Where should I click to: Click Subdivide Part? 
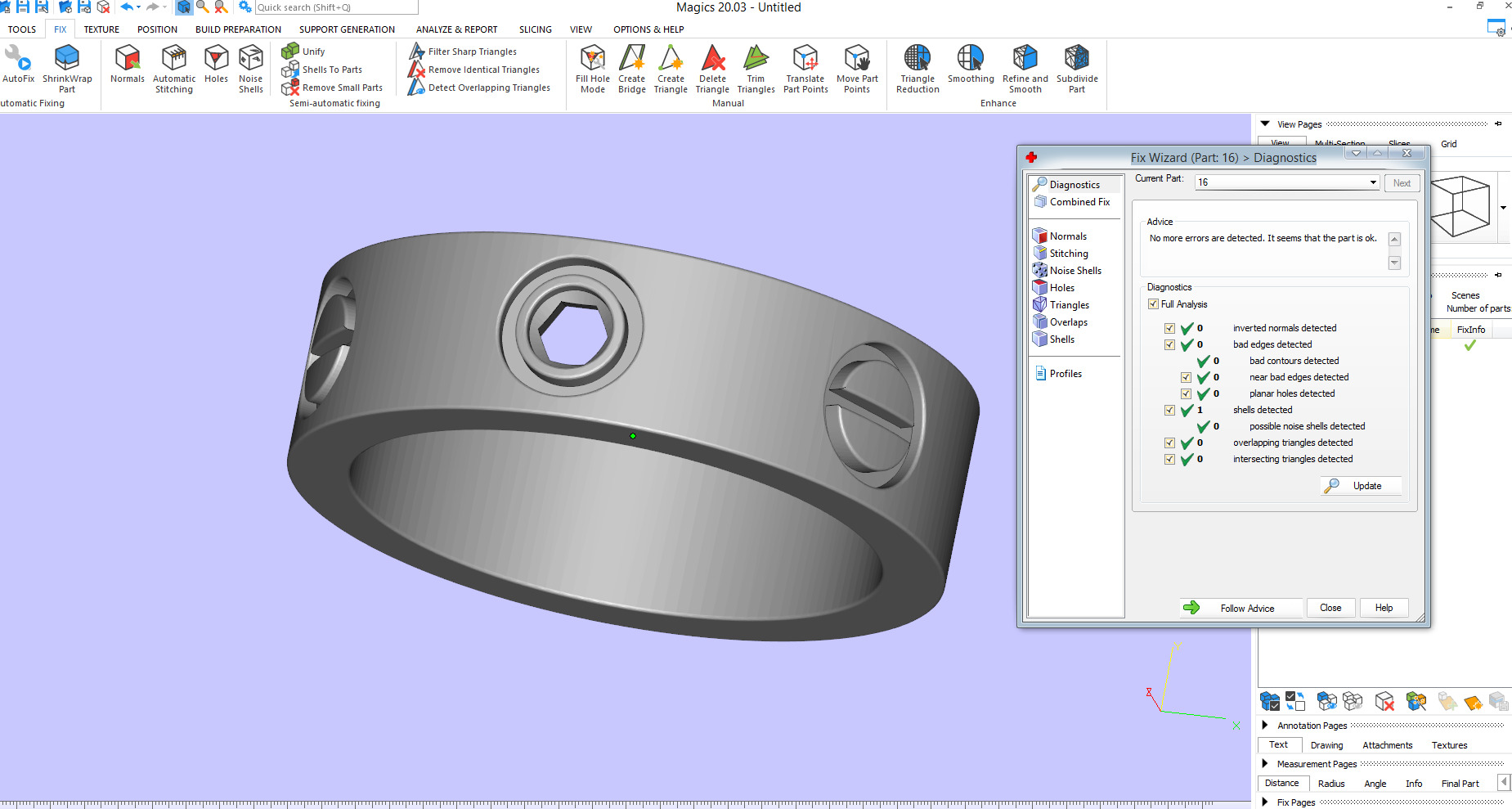(x=1077, y=69)
